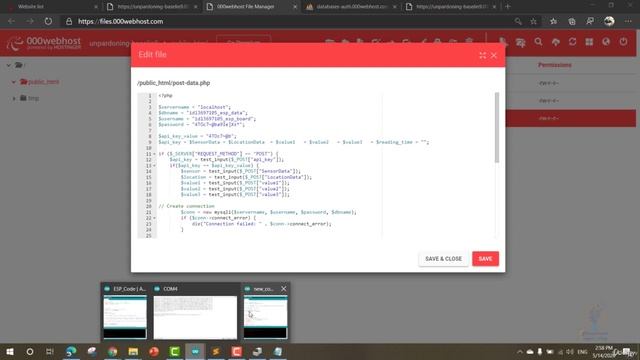Click the Arduino icon on taskbar
Viewport: 640px width, 360px height.
[195, 351]
